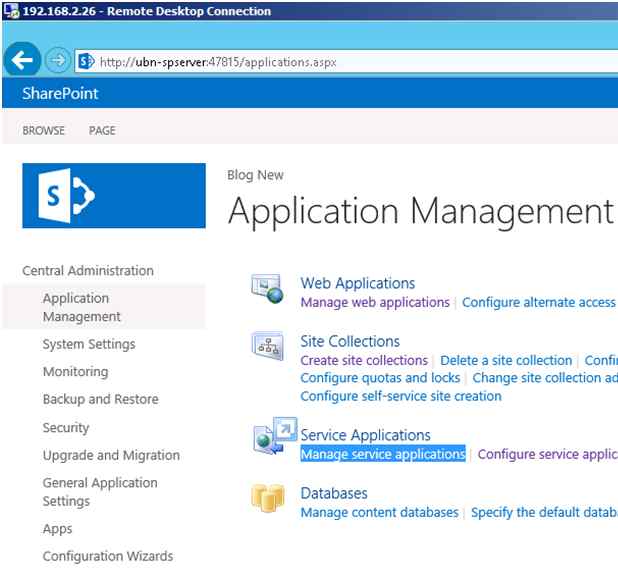Click the Site Collections heading link

coord(350,341)
